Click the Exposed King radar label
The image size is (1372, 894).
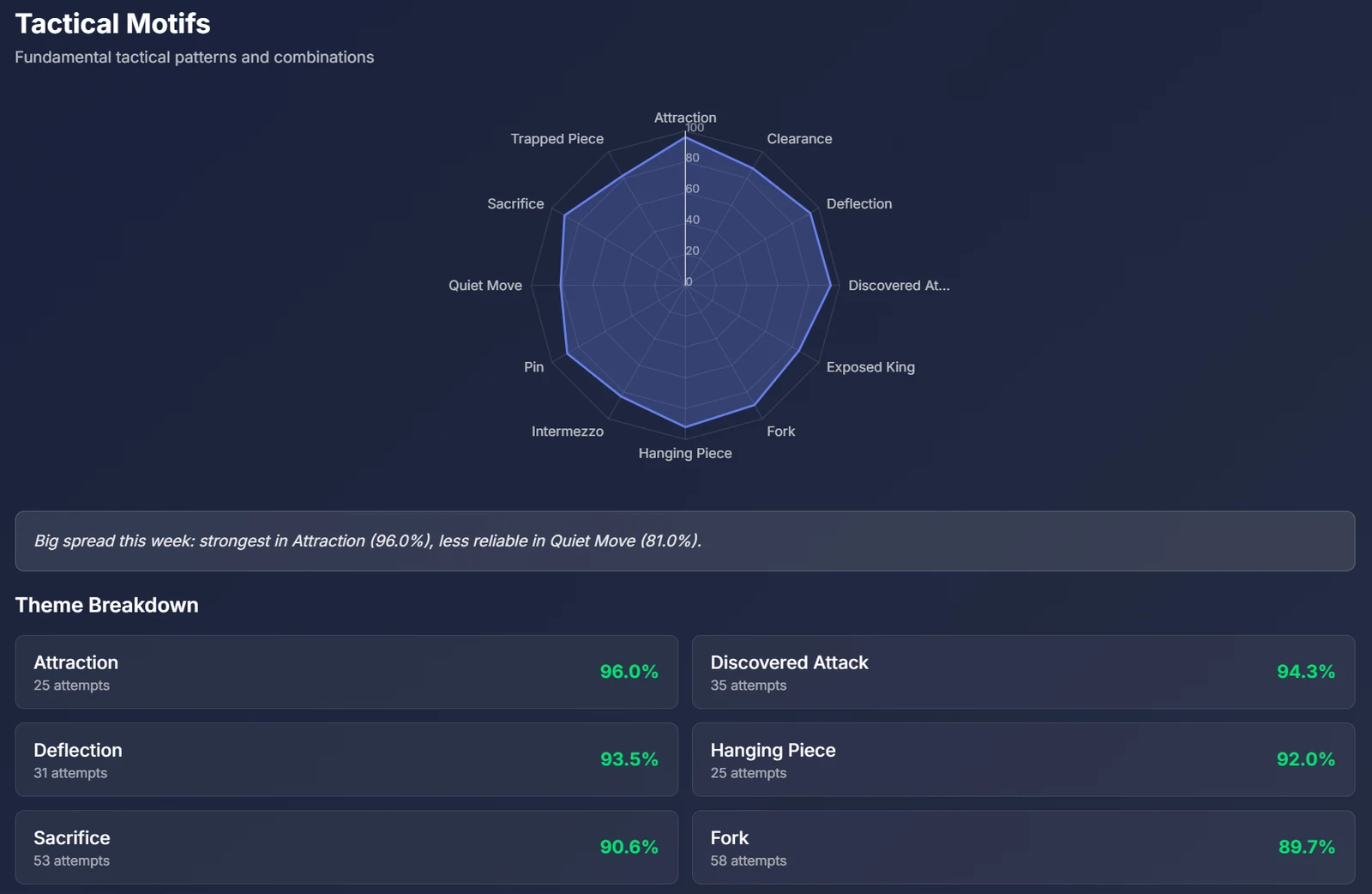coord(870,367)
